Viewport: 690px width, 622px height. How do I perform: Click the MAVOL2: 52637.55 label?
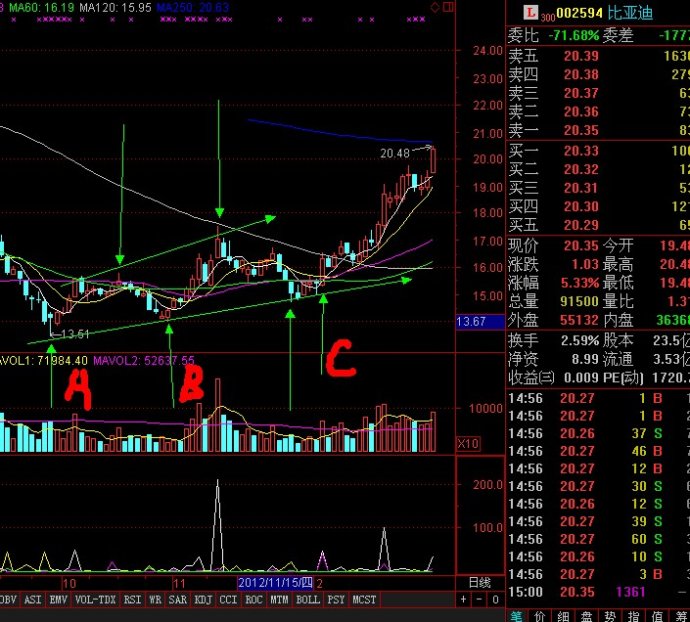tap(144, 361)
